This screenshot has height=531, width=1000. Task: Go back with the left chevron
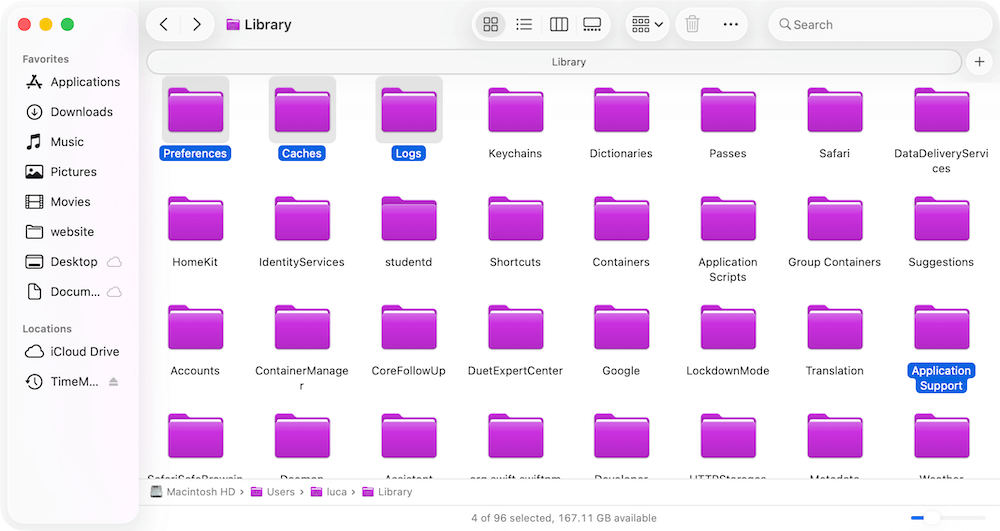[164, 25]
